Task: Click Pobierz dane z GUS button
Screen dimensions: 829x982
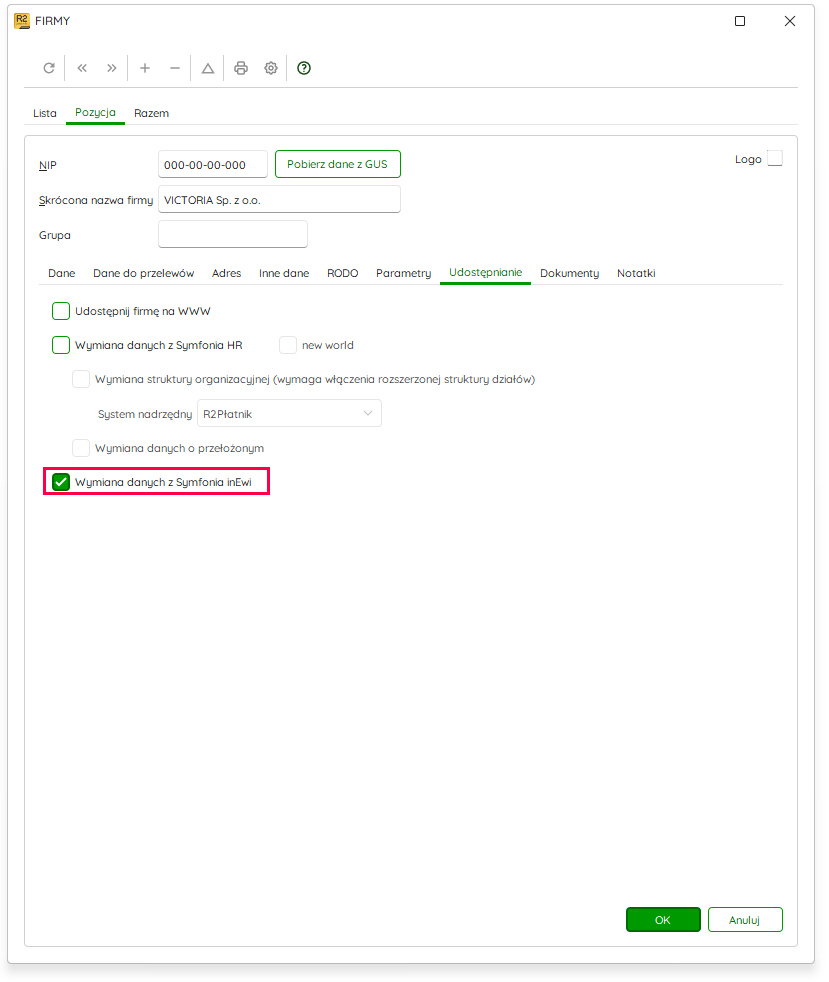Action: (x=337, y=164)
